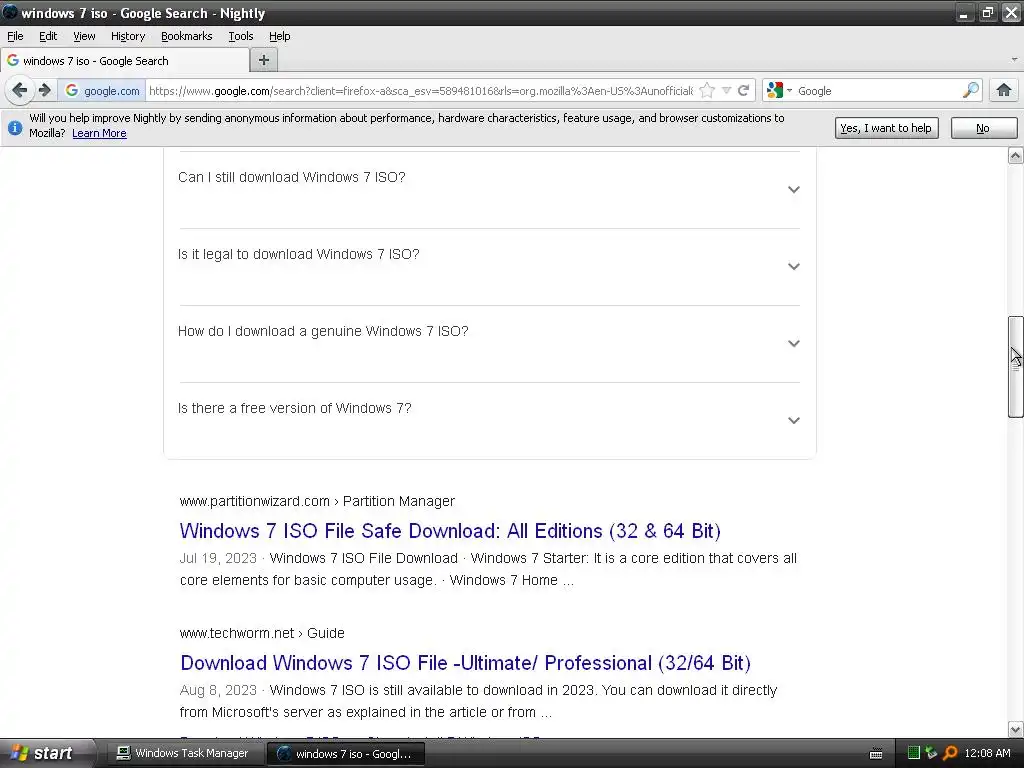
Task: Go forward with the Forward arrow button
Action: [x=44, y=90]
